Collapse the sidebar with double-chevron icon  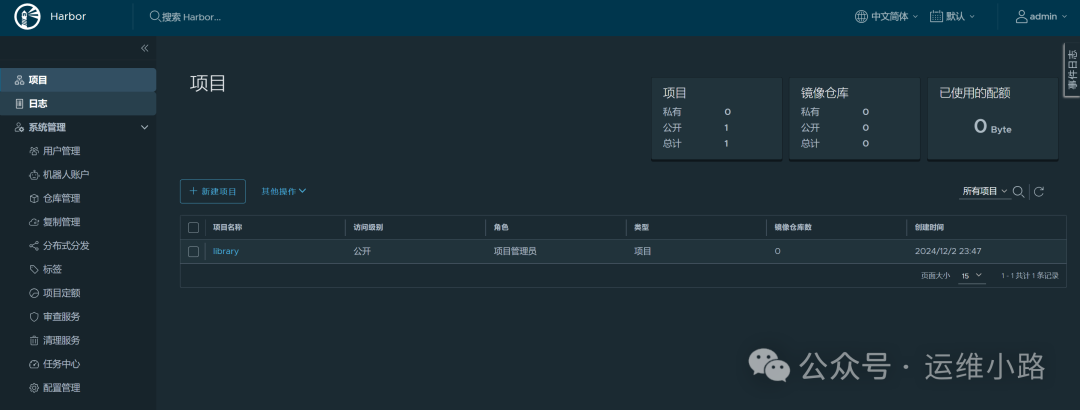coord(145,48)
